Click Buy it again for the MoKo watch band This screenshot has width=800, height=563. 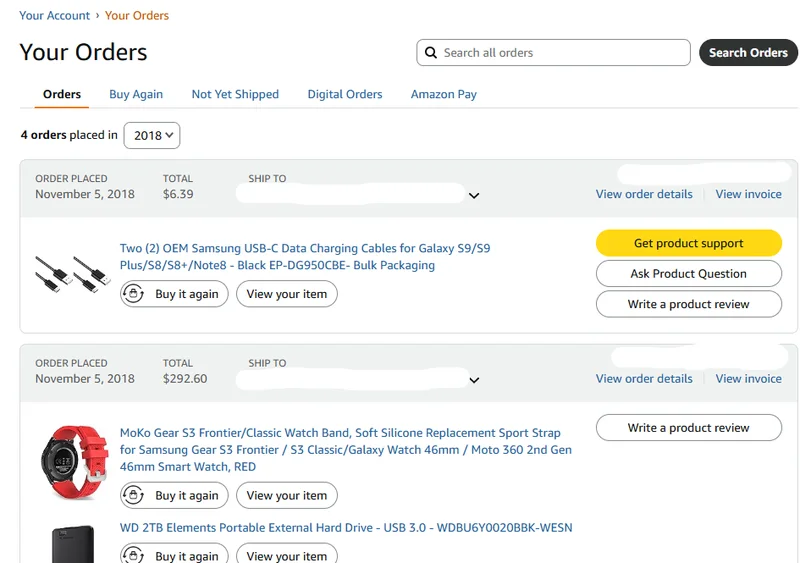point(174,495)
